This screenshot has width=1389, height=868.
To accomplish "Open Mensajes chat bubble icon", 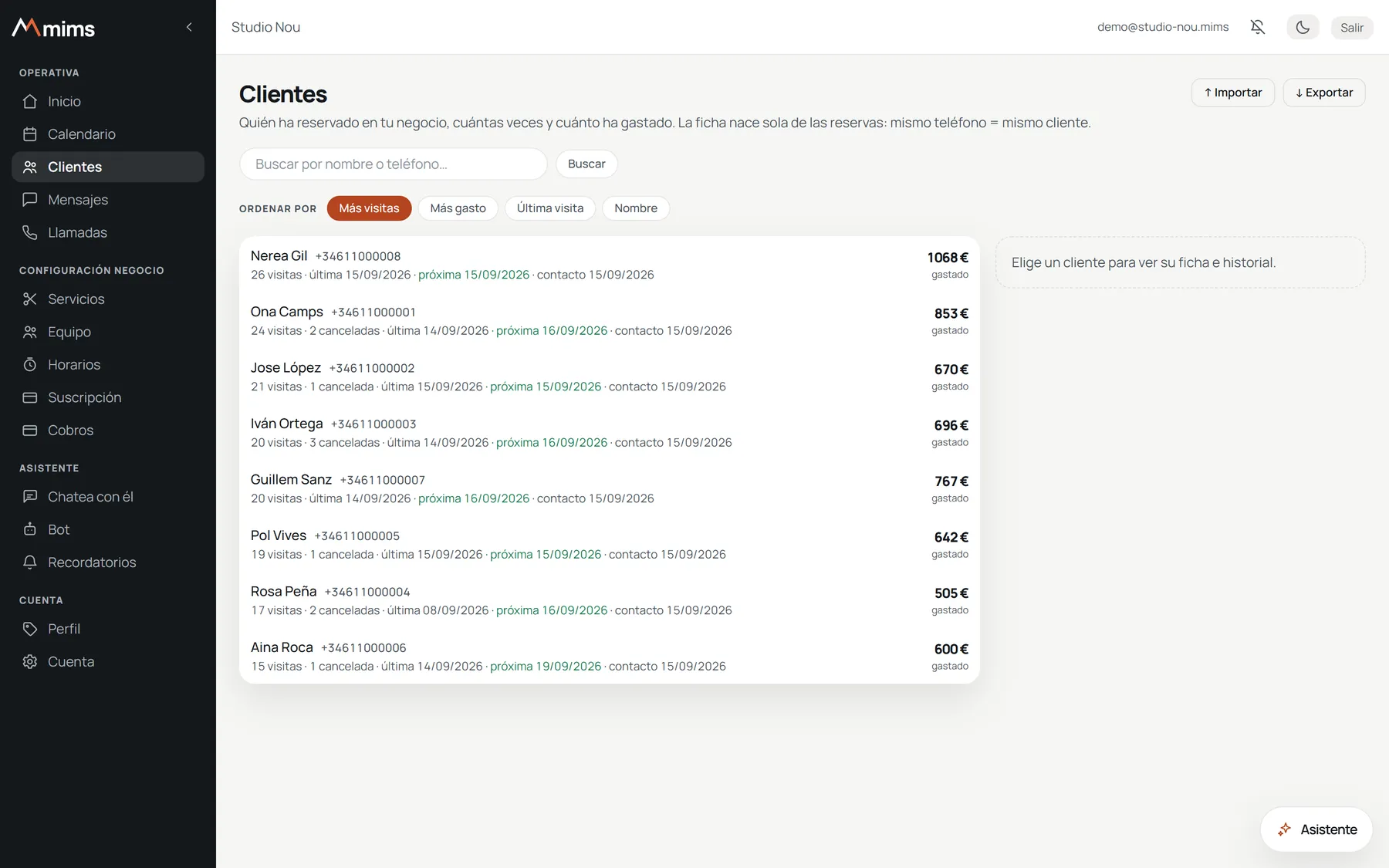I will coord(30,200).
